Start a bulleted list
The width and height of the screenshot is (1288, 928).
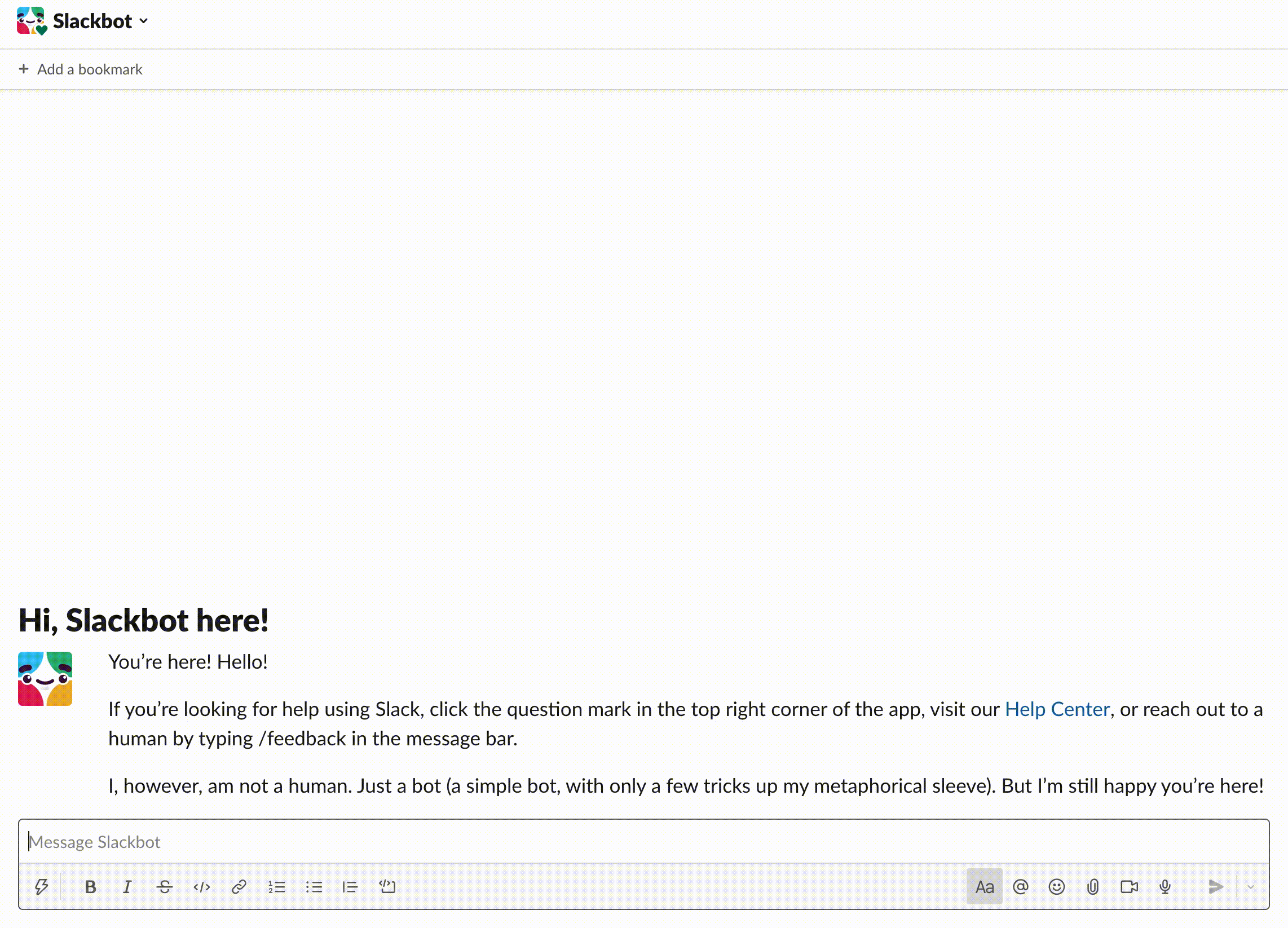[x=314, y=886]
